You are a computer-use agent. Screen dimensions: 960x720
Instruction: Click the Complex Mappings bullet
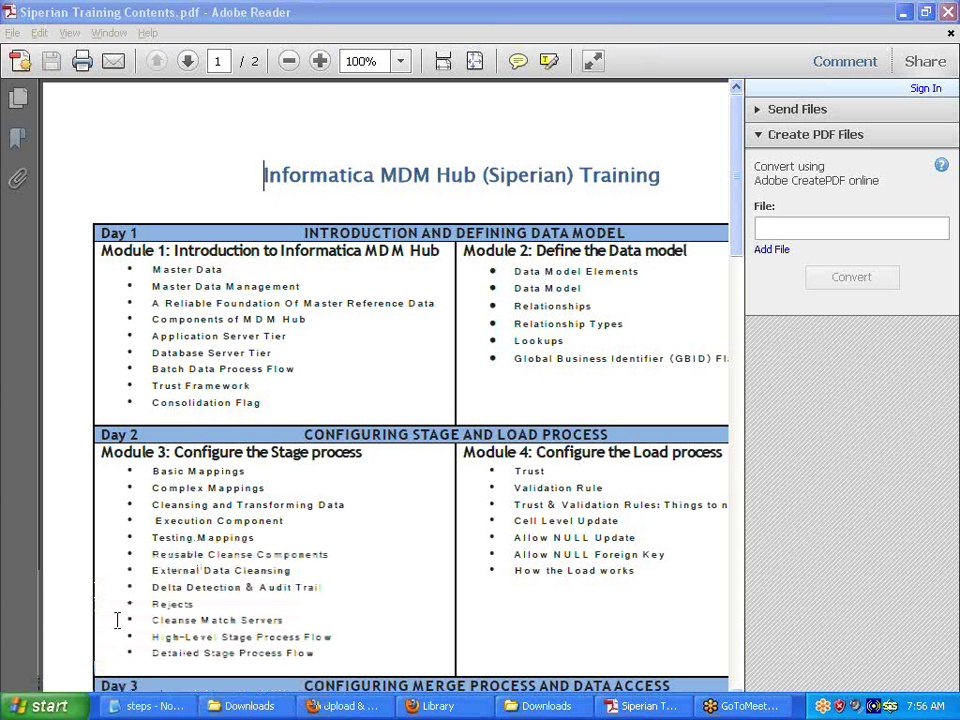[x=208, y=488]
